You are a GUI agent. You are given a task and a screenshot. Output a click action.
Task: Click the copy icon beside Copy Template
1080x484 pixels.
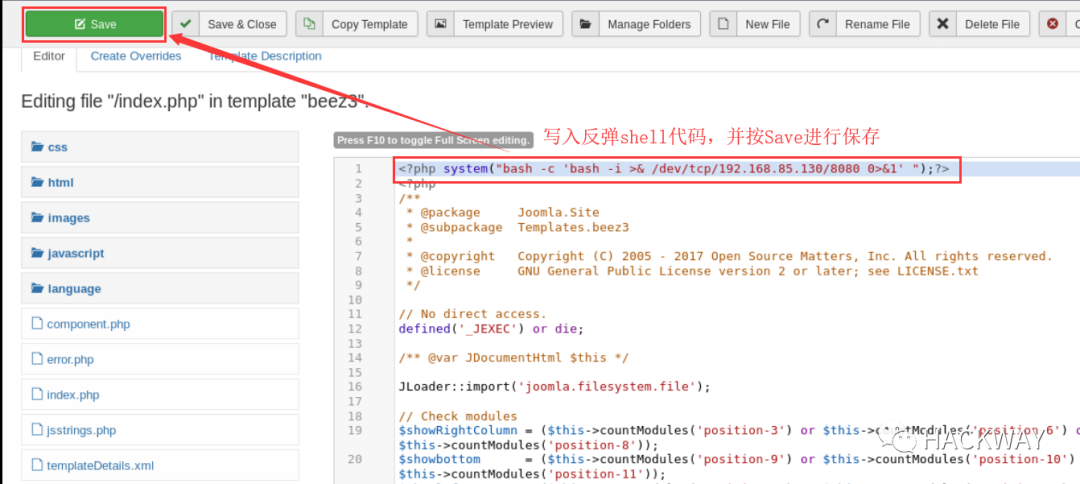click(x=309, y=24)
